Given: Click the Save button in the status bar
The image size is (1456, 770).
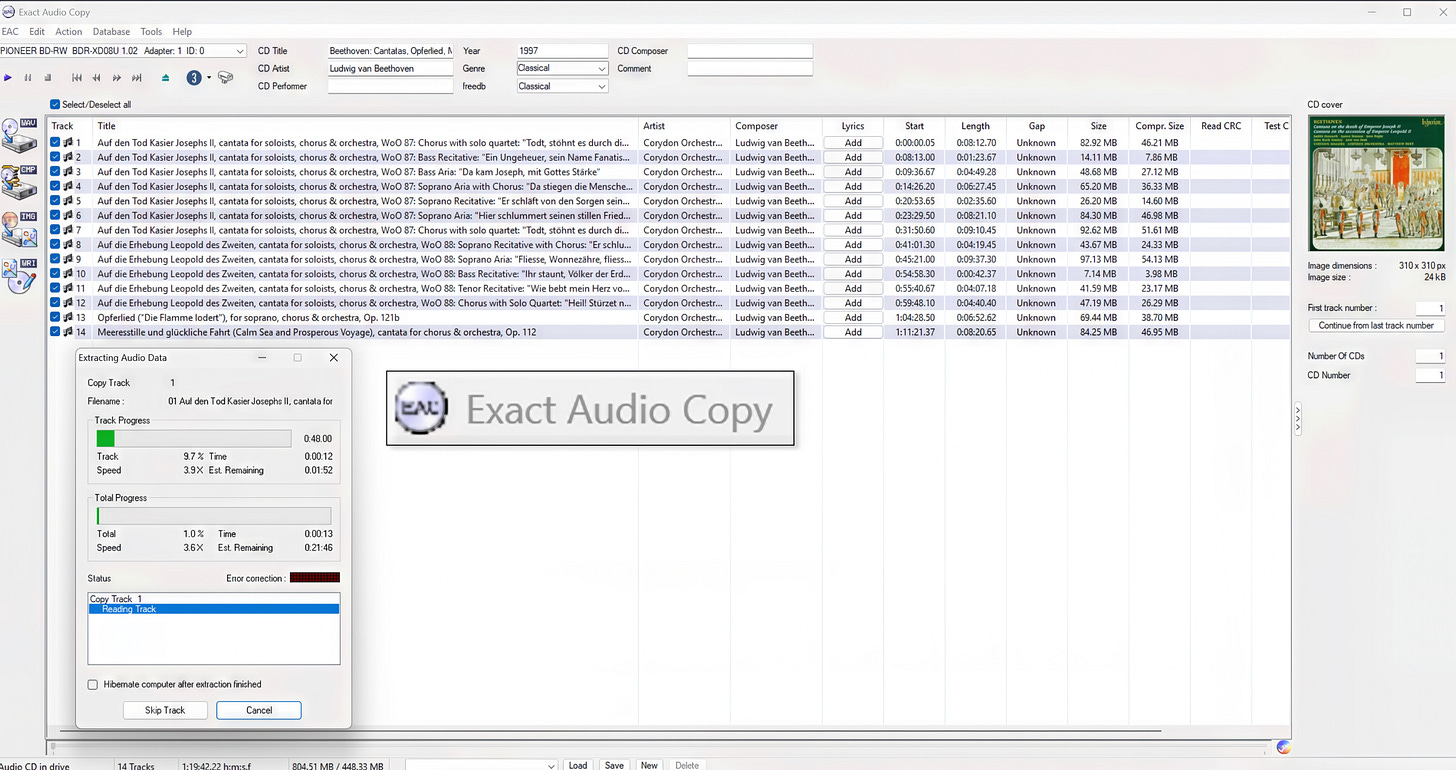Looking at the screenshot, I should [614, 765].
